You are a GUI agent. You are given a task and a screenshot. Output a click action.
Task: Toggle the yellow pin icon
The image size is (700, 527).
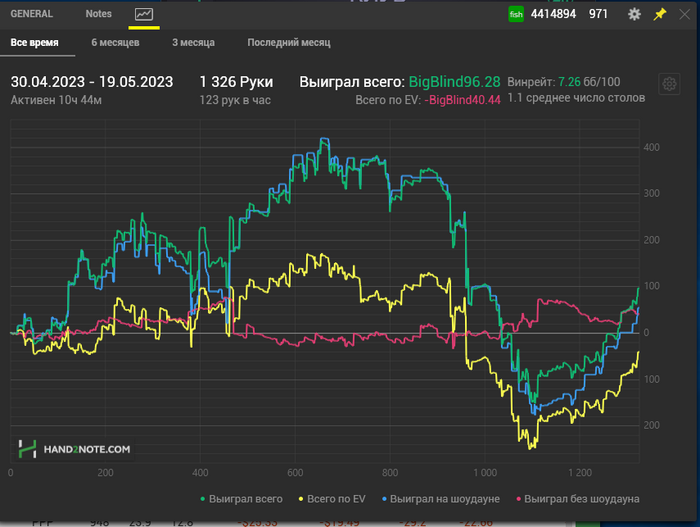(660, 14)
